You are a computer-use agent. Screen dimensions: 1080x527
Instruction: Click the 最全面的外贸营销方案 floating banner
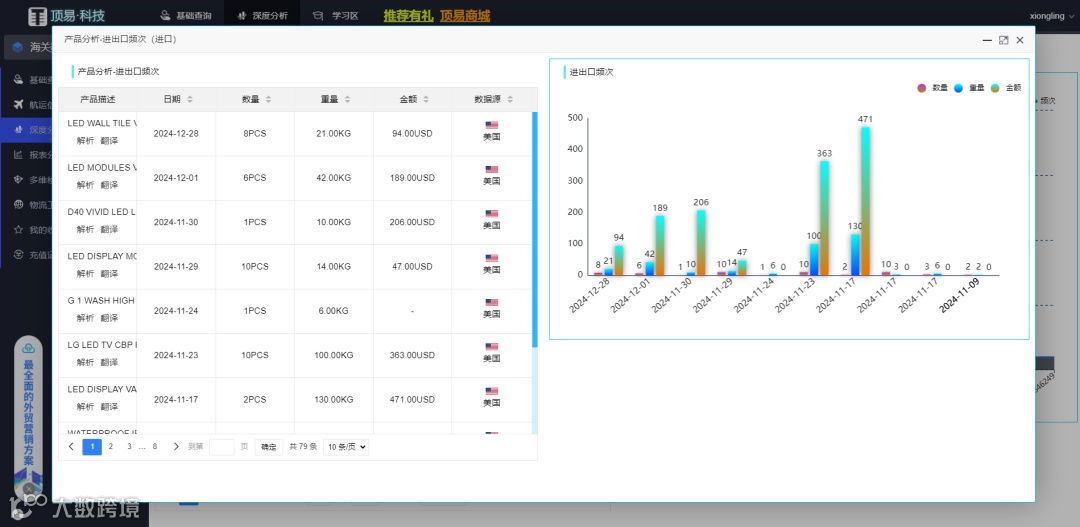pyautogui.click(x=28, y=413)
